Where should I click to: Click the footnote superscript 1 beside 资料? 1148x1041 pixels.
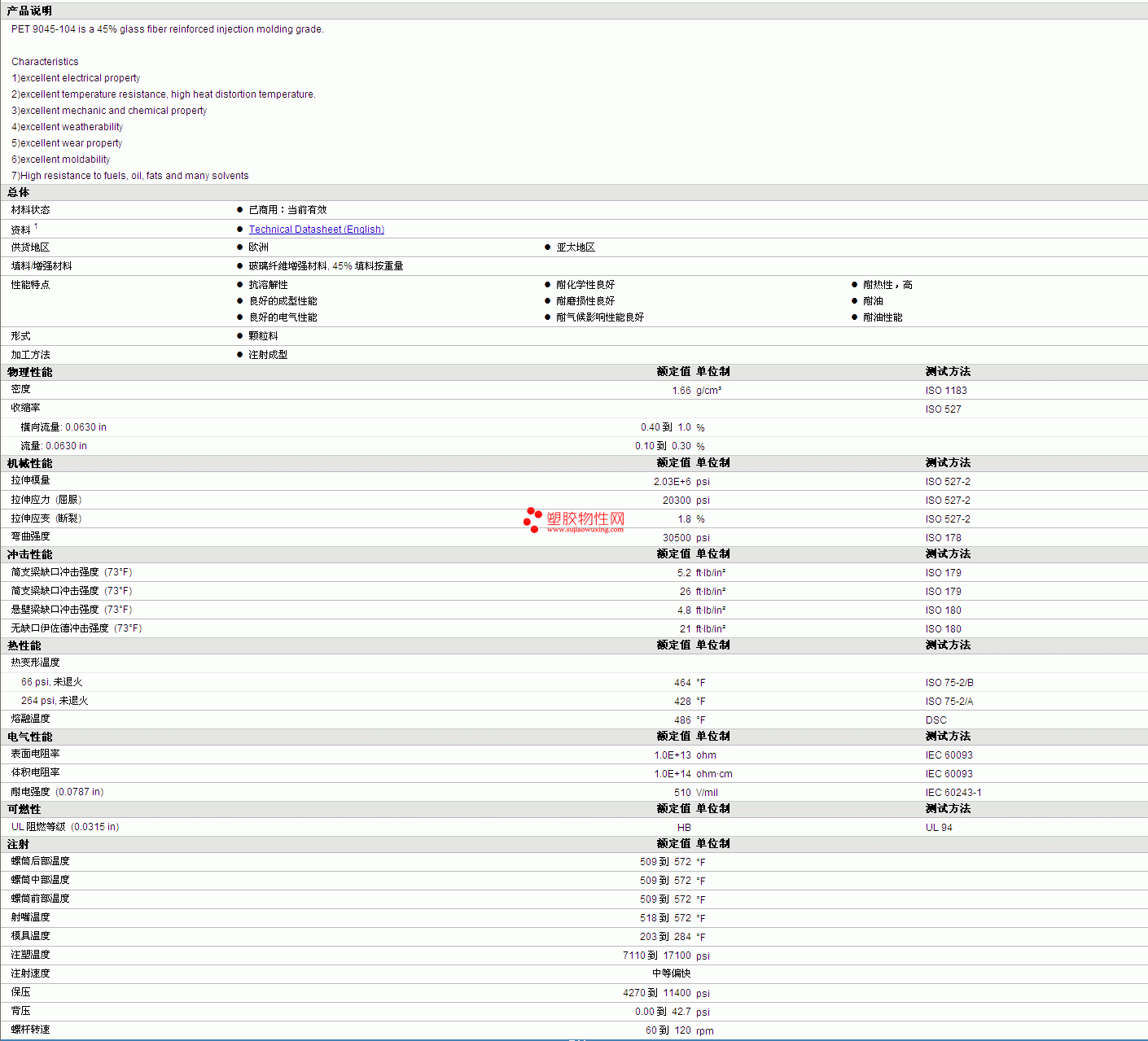coord(36,226)
